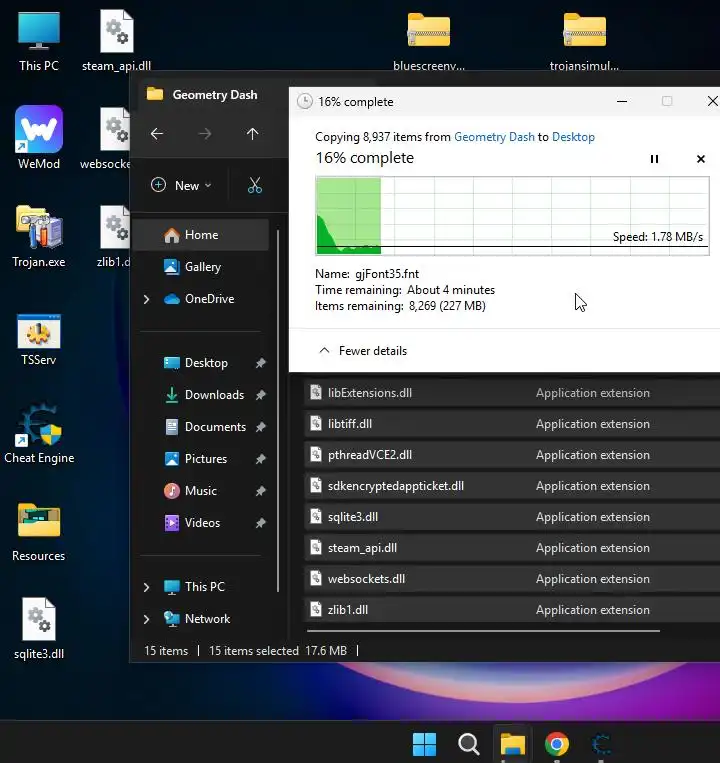Select the sqlite3.dll file in Explorer list
Viewport: 720px width, 763px height.
coord(512,517)
